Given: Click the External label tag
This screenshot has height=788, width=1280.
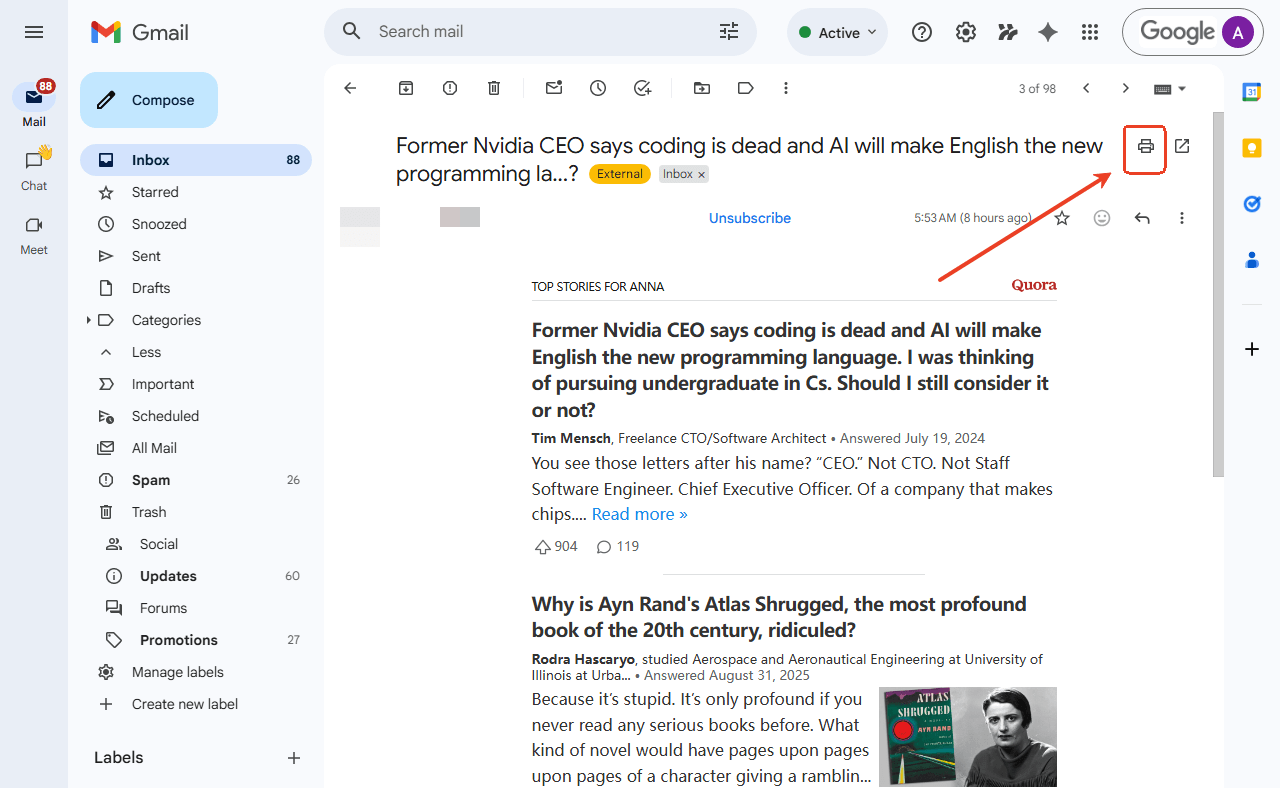Looking at the screenshot, I should [620, 174].
